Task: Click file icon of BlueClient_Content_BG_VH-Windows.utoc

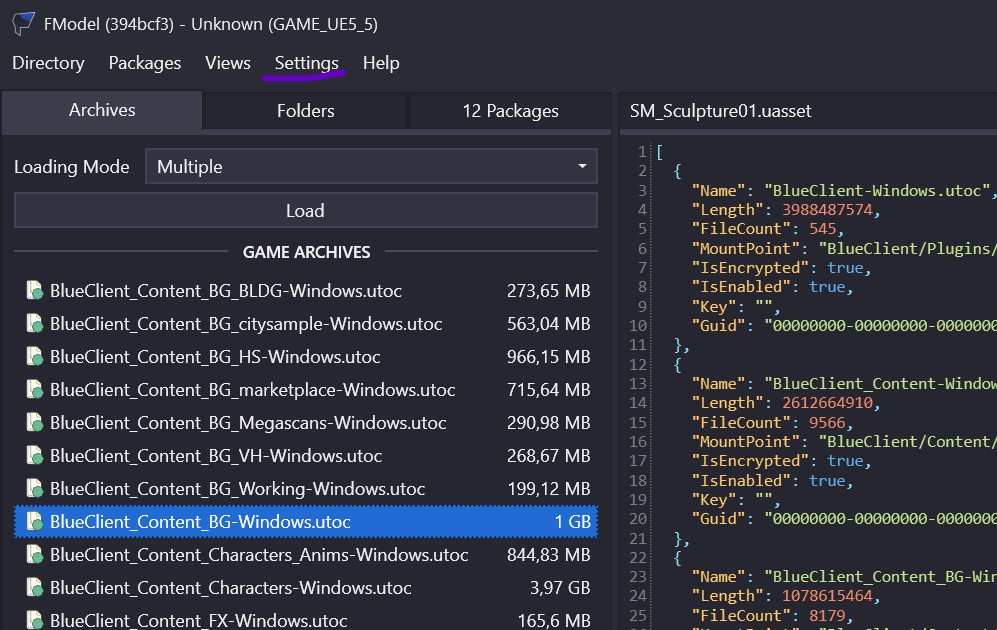Action: [34, 456]
